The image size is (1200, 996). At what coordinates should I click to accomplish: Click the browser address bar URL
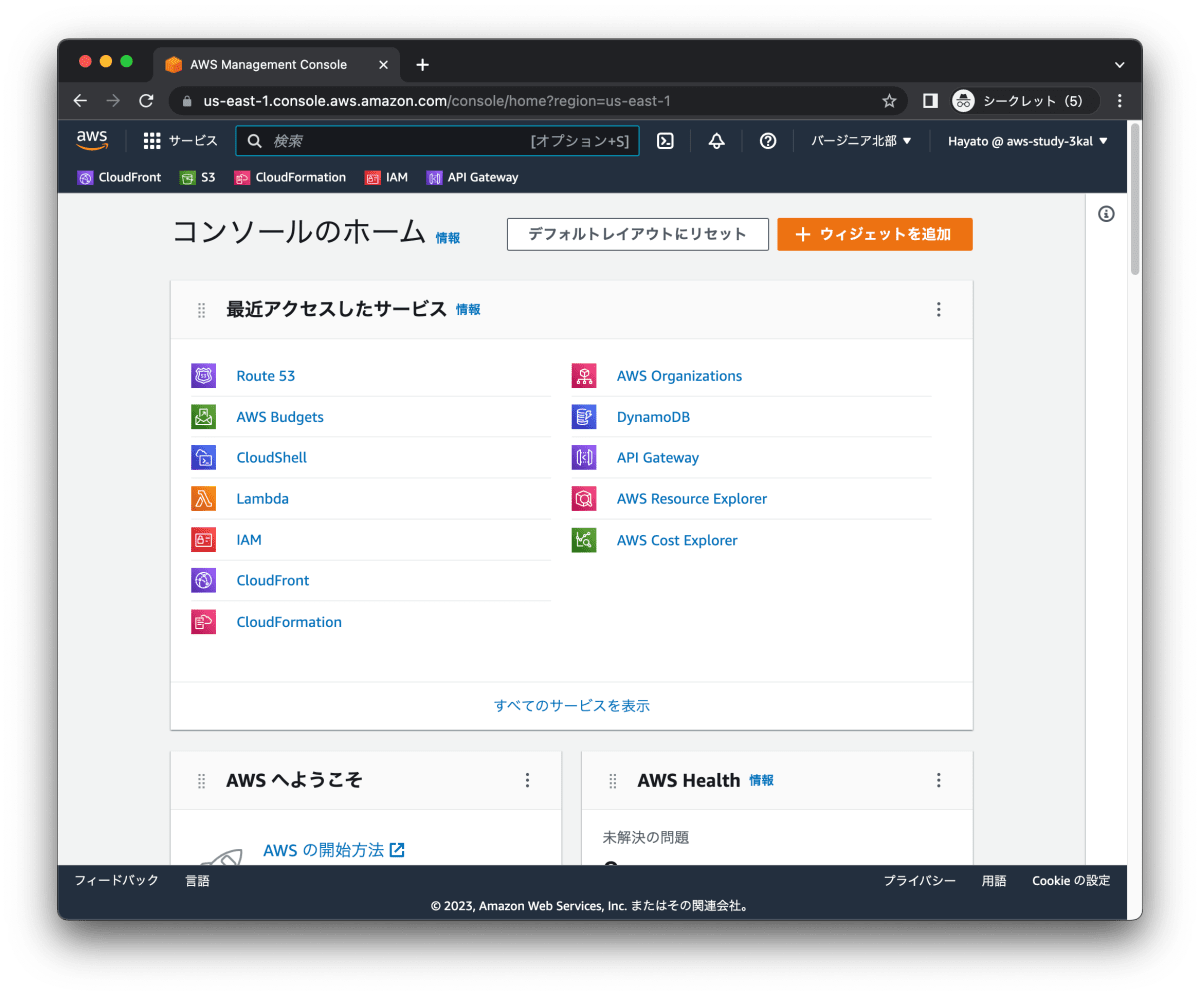point(436,101)
